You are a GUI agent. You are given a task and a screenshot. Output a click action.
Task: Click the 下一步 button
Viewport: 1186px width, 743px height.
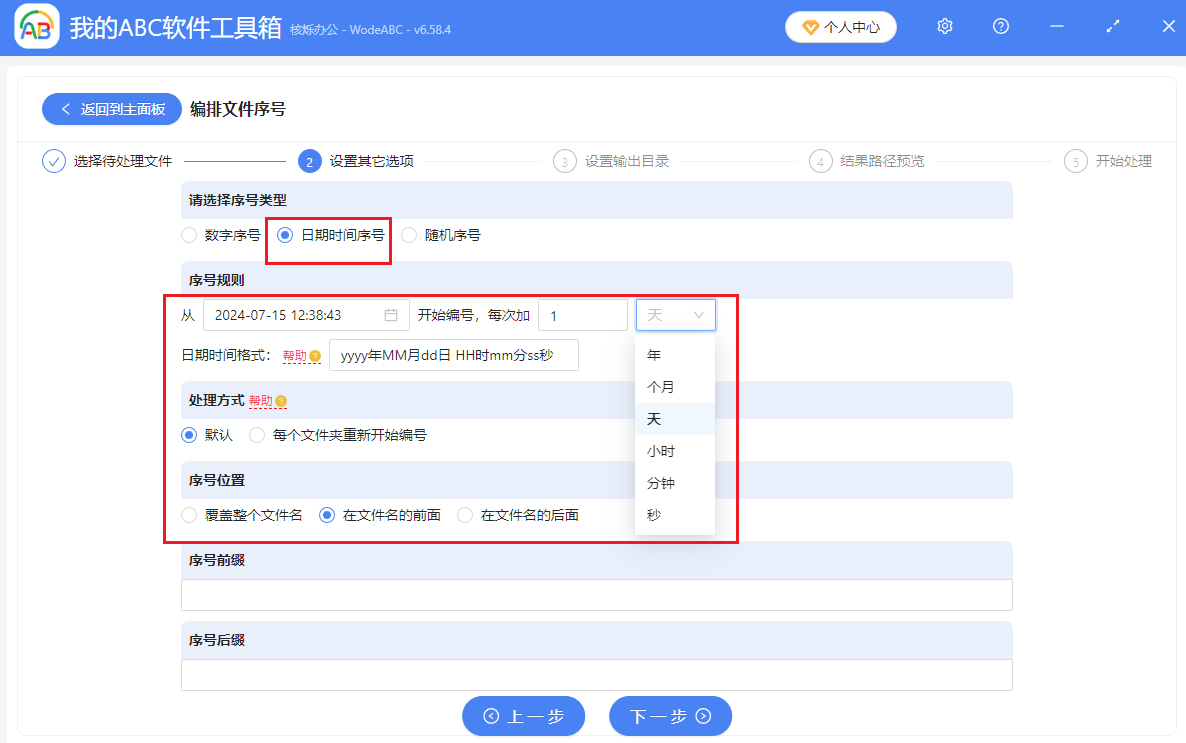coord(670,716)
